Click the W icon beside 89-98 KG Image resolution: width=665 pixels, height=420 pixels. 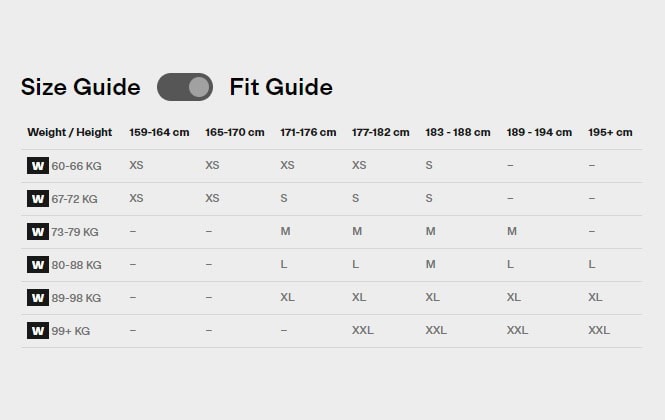point(38,298)
